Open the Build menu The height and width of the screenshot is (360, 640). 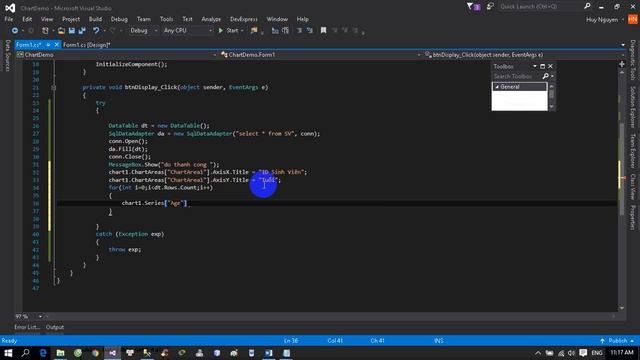(x=95, y=19)
